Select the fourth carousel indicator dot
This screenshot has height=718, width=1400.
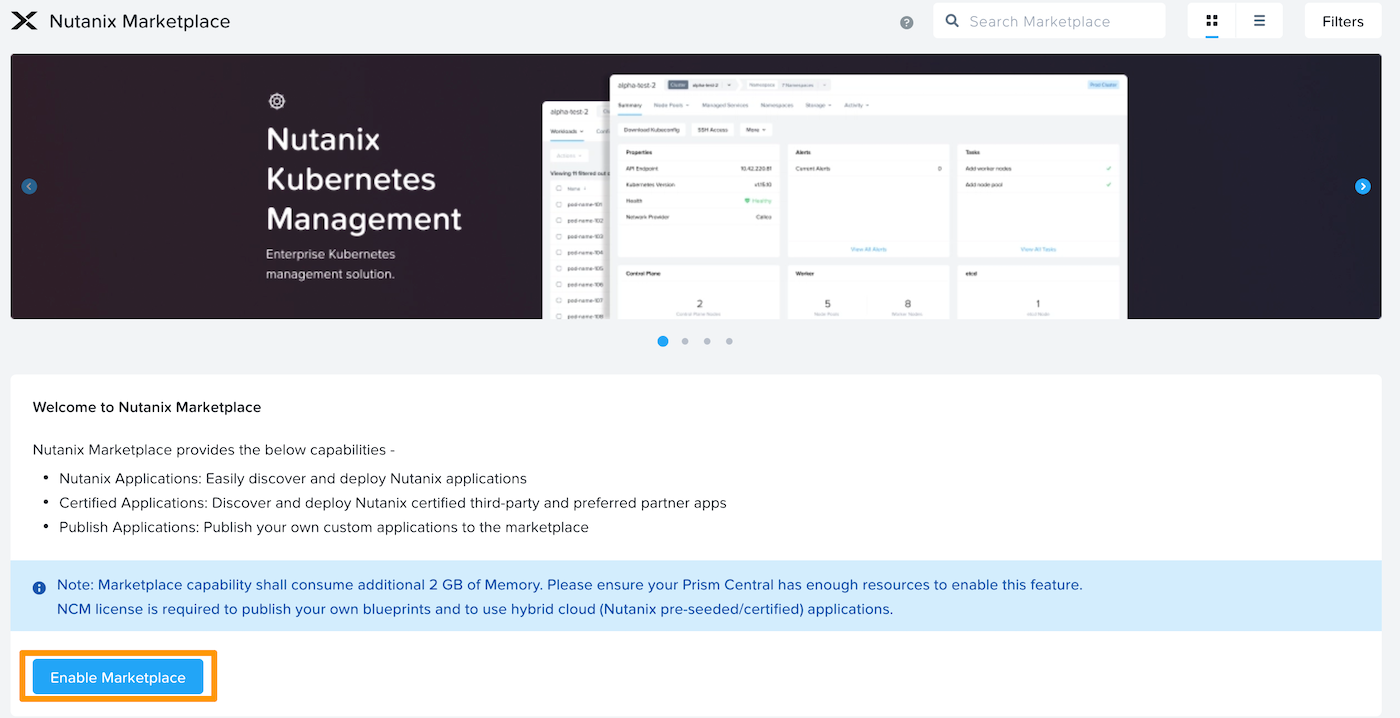click(x=729, y=341)
